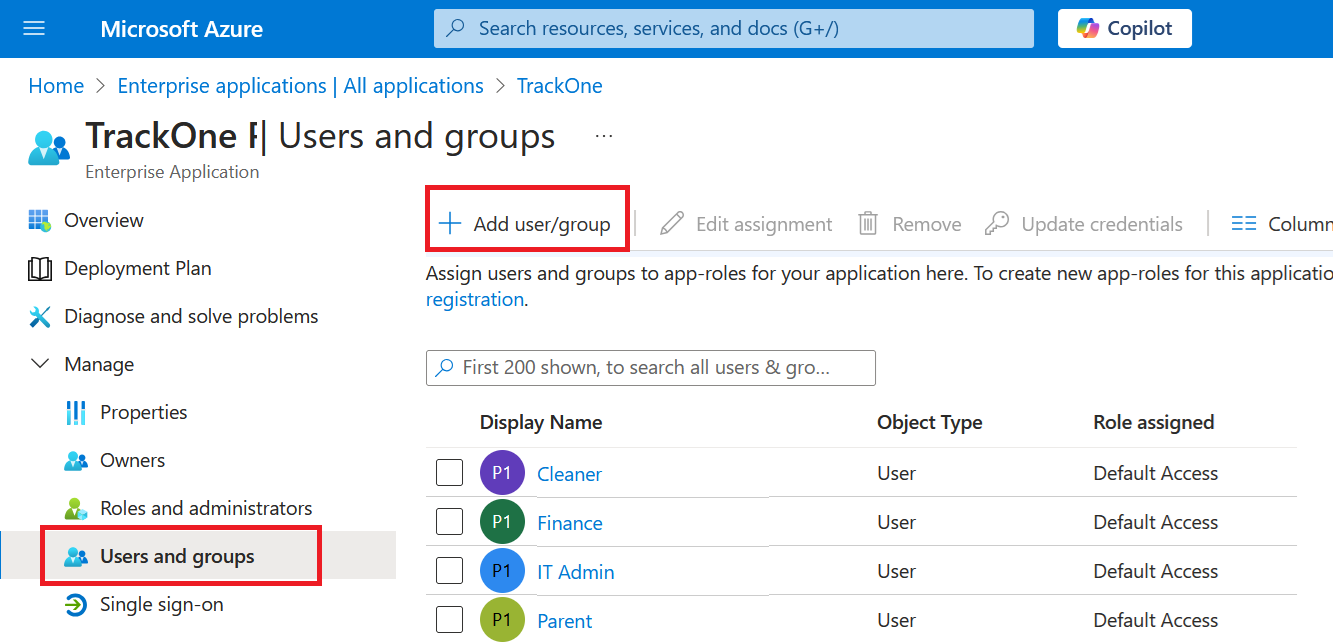Check the Parent row checkbox
Viewport: 1333px width, 643px height.
[x=450, y=620]
